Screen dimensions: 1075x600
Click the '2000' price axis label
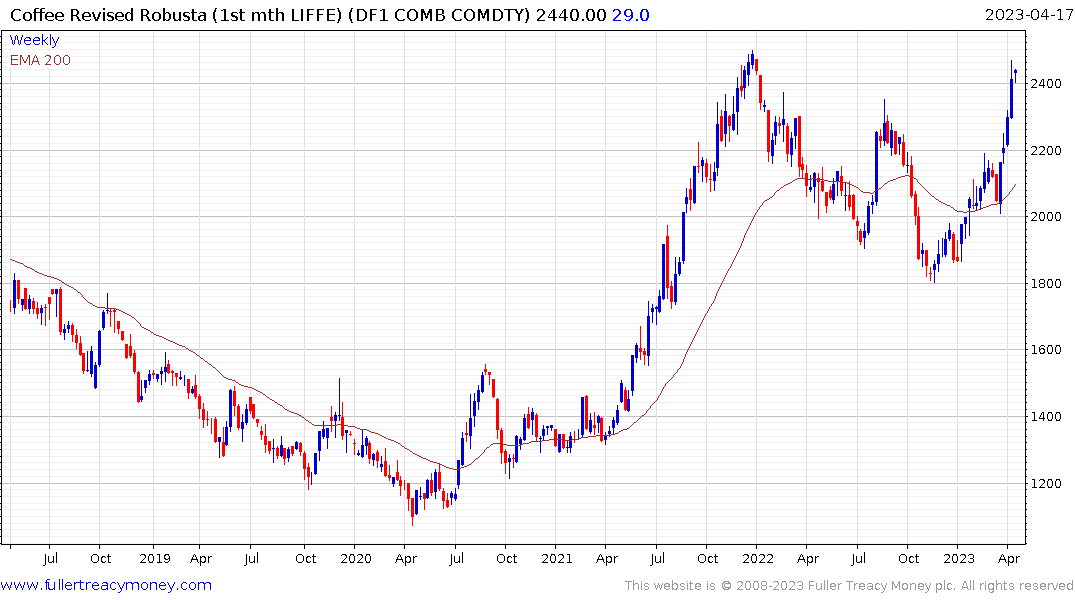pyautogui.click(x=1046, y=217)
